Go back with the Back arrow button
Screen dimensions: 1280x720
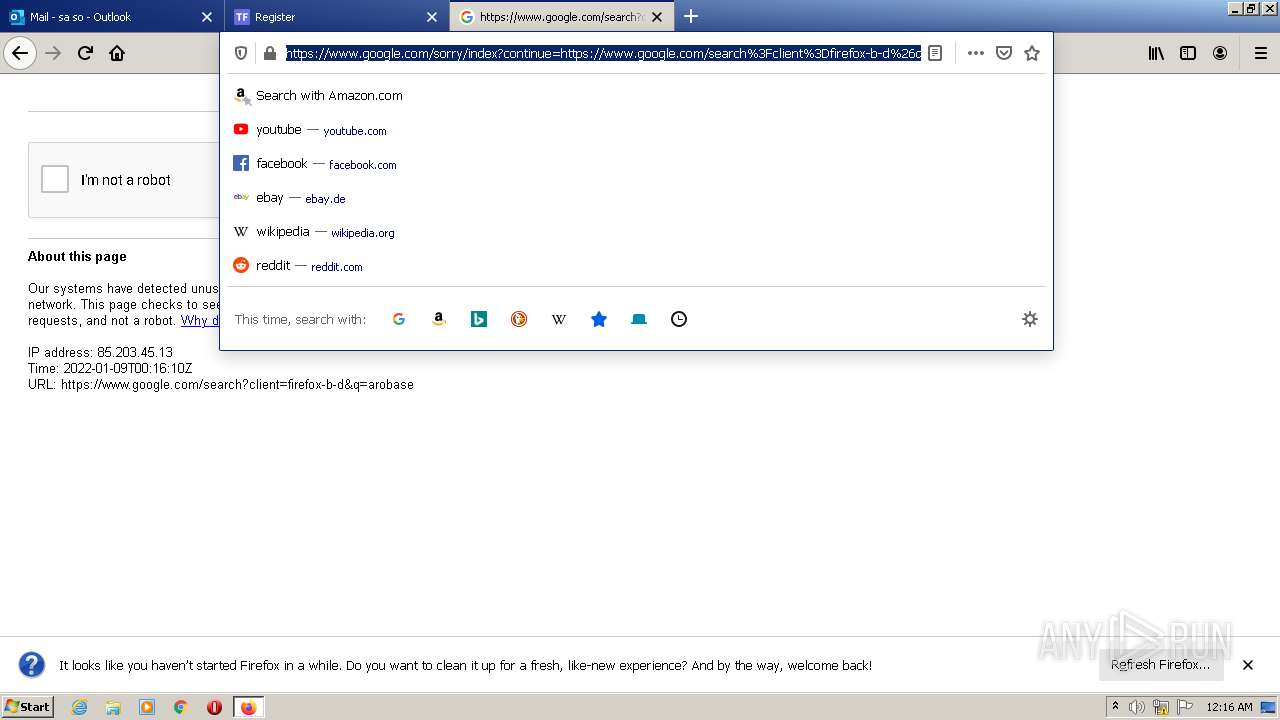(x=20, y=53)
